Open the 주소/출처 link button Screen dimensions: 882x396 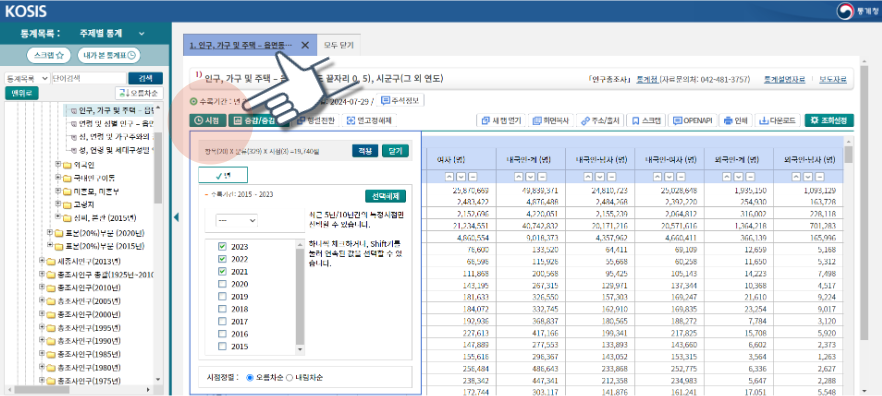[x=600, y=120]
